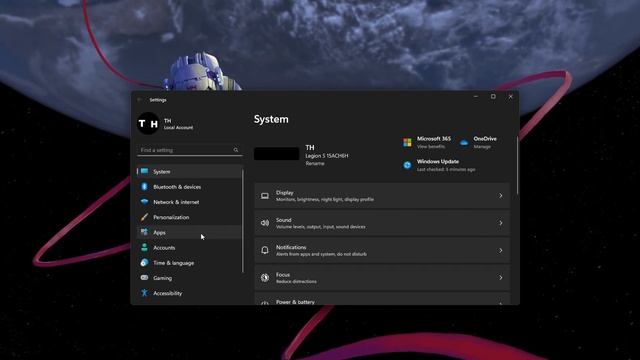Open the Apps settings page
This screenshot has height=360, width=640.
click(x=189, y=232)
